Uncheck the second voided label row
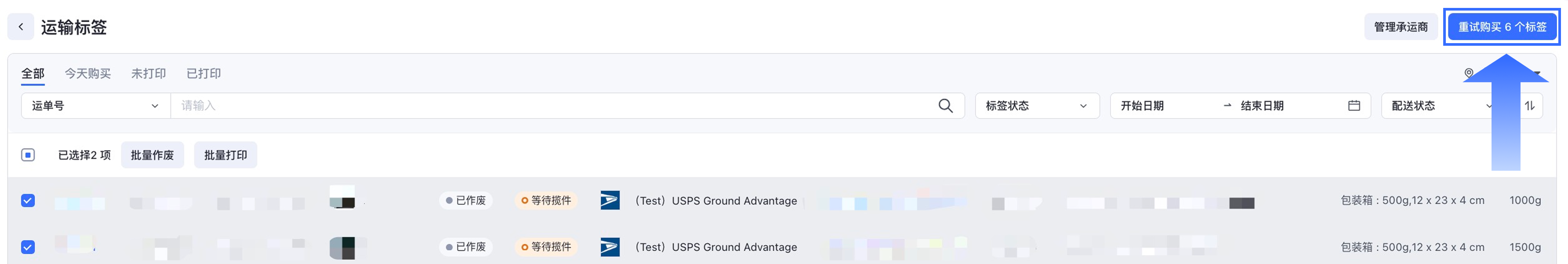 (x=28, y=247)
